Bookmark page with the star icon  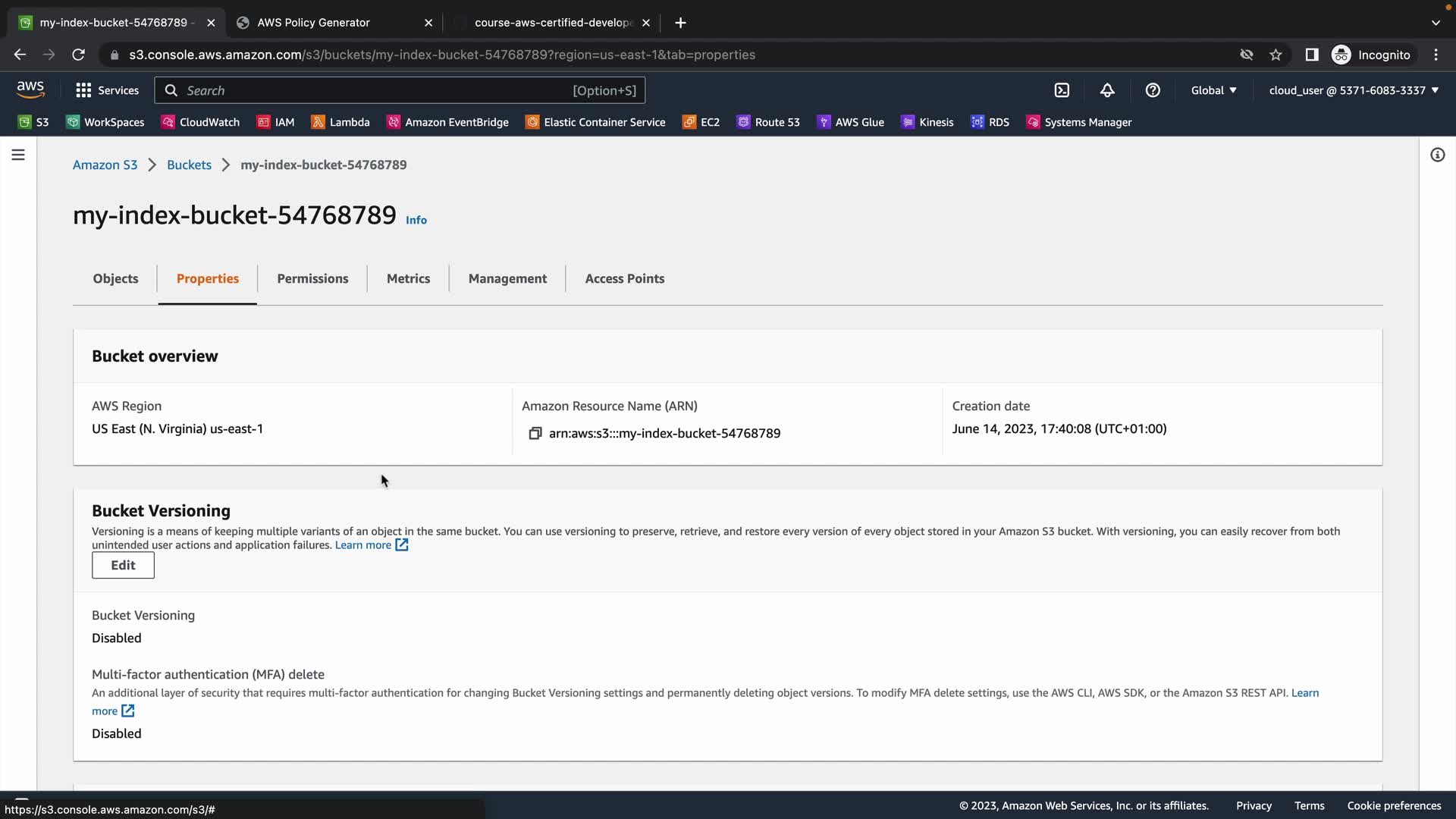1276,55
